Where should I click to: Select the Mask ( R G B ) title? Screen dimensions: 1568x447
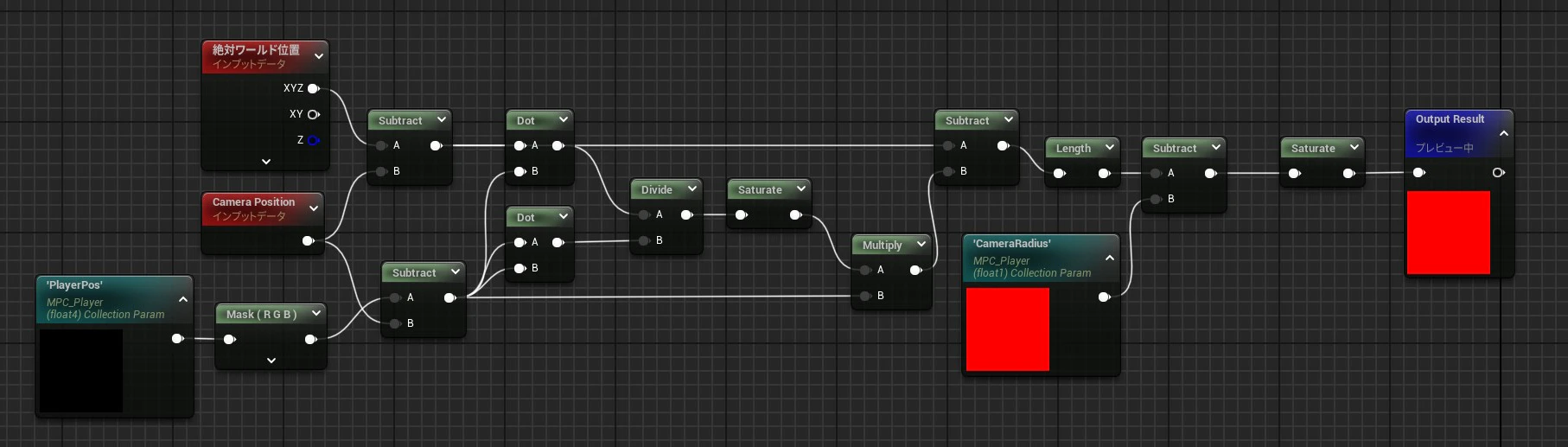pos(261,314)
